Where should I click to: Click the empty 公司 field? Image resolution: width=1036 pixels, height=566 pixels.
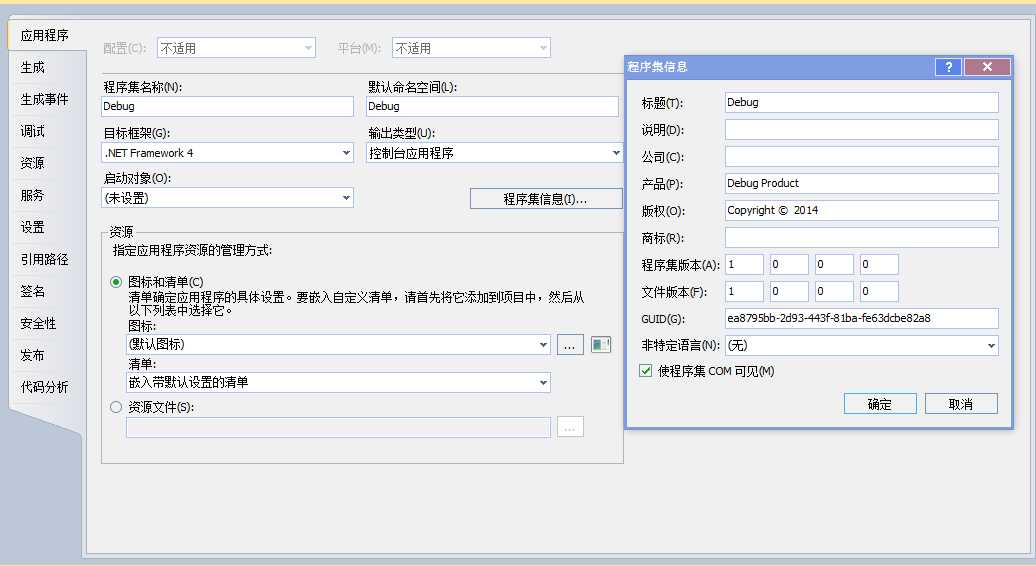[862, 157]
